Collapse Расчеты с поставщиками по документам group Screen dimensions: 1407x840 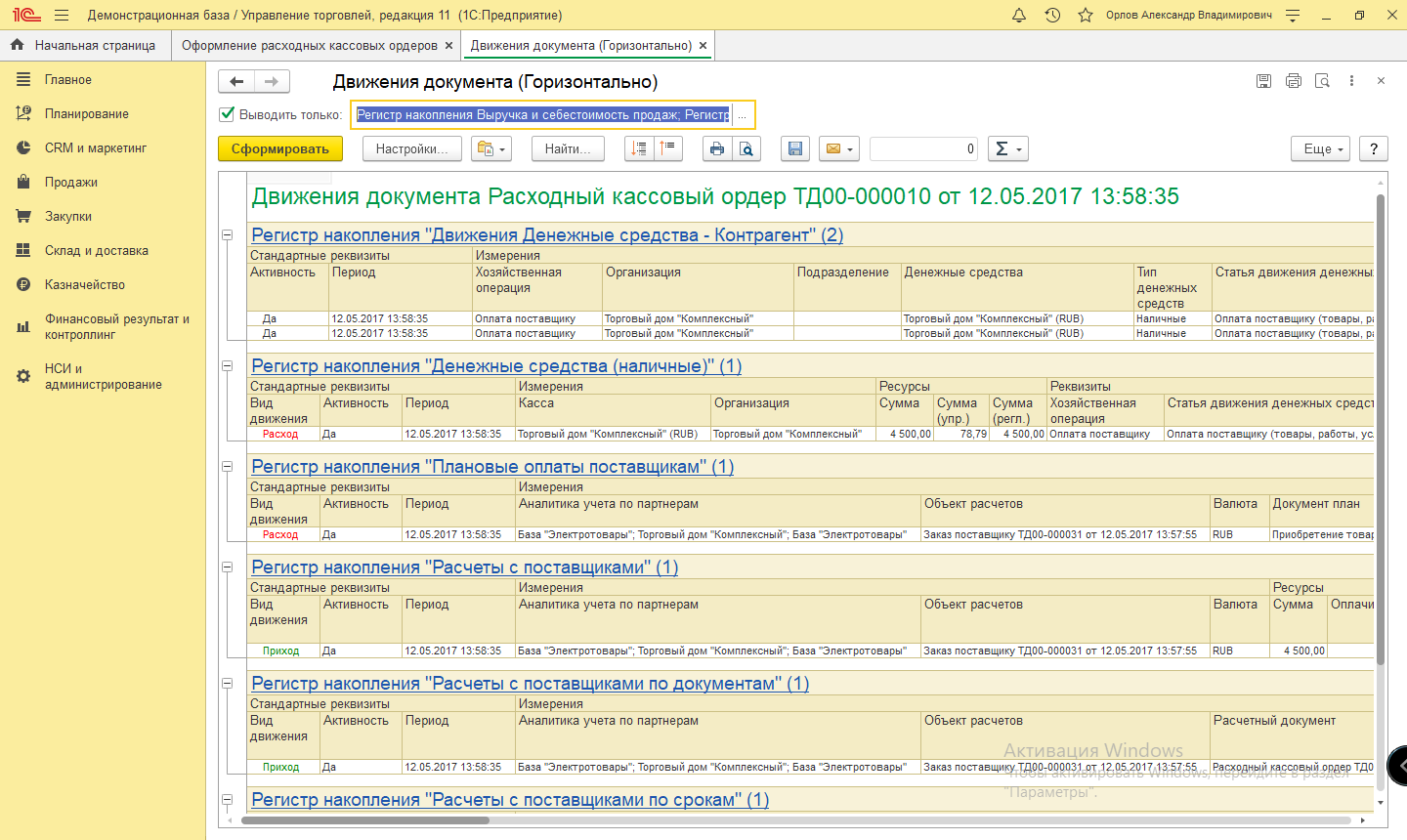tap(227, 683)
